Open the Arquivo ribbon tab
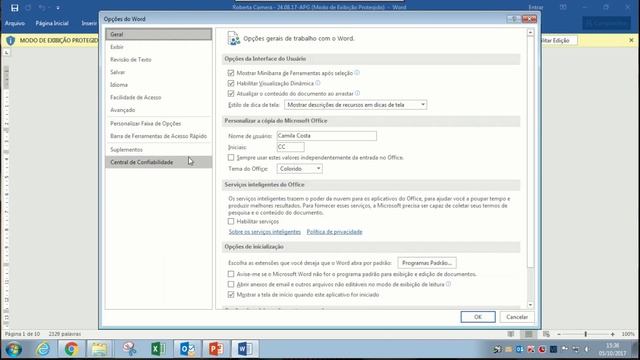Image resolution: width=640 pixels, height=360 pixels. pos(15,23)
